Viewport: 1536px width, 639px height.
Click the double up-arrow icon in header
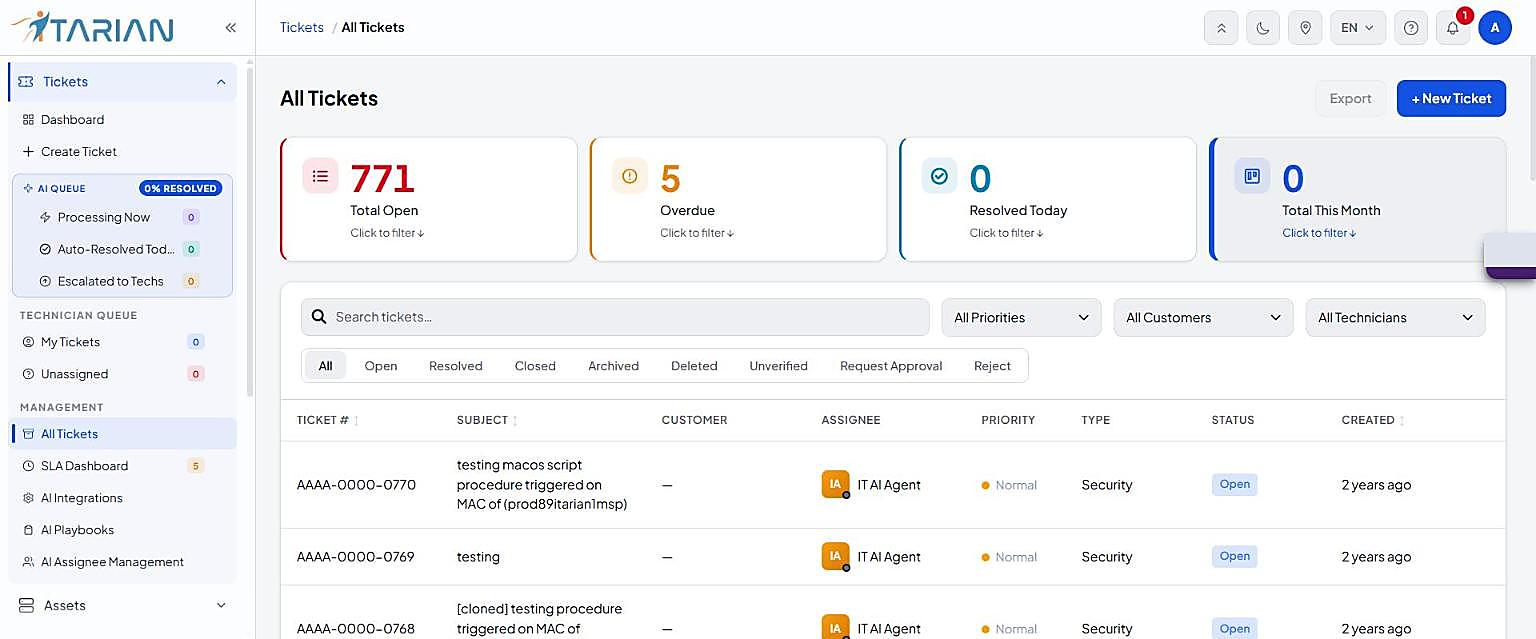(1221, 28)
